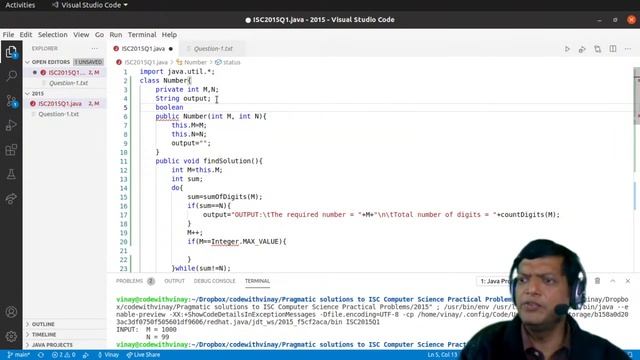Synchronize changes icon in status bar
Viewport: 640px width, 360px height.
[41, 355]
